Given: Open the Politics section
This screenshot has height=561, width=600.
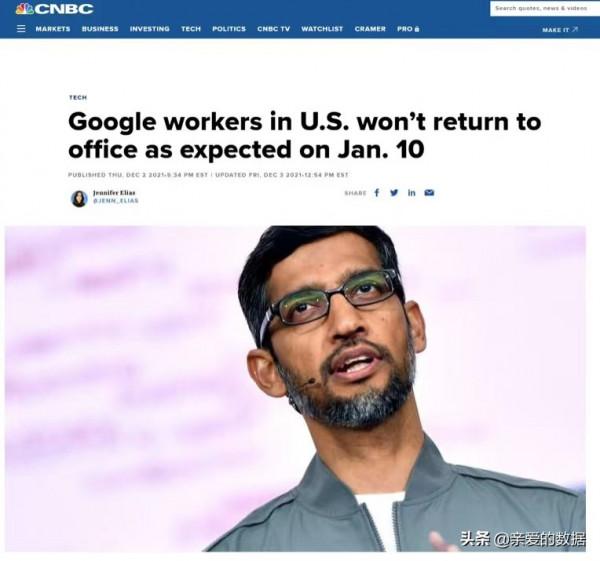Looking at the screenshot, I should coord(229,29).
